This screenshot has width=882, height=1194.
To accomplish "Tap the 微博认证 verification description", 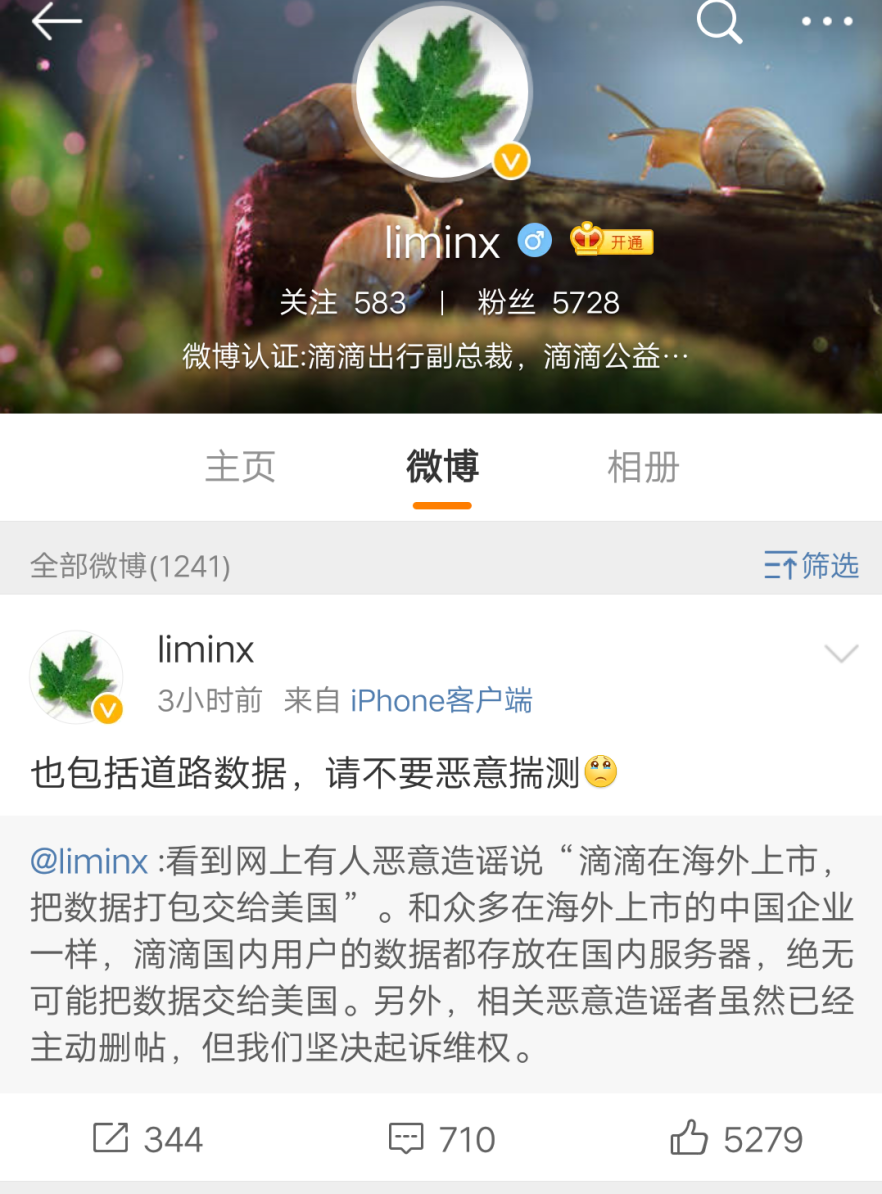I will [x=435, y=356].
